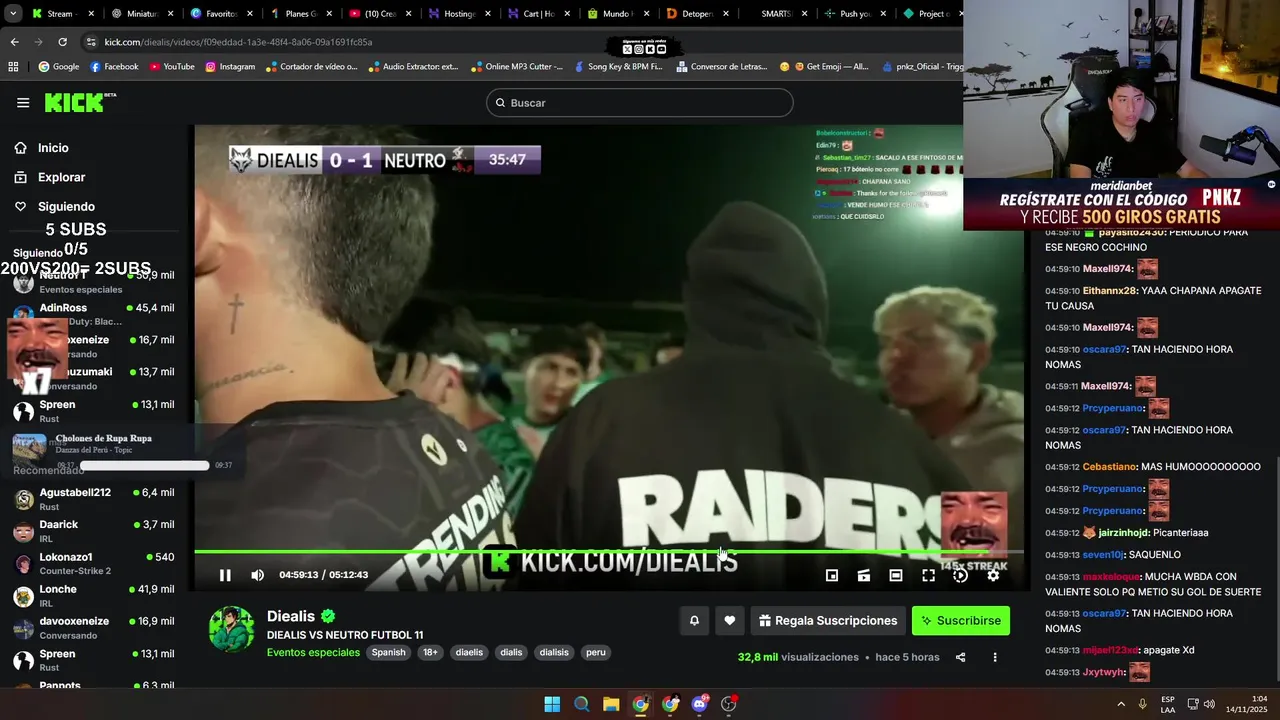Switch to the Stream browser tab
Image resolution: width=1280 pixels, height=720 pixels.
point(62,14)
